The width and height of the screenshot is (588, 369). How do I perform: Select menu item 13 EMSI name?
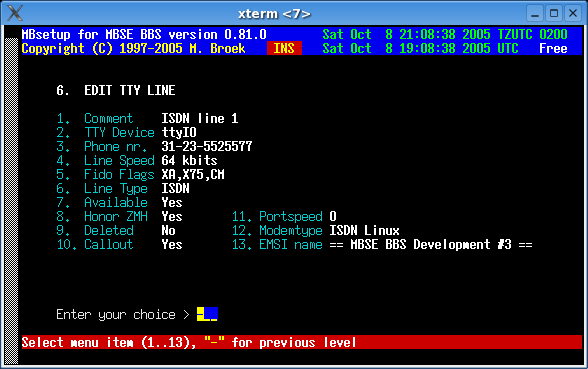(277, 244)
